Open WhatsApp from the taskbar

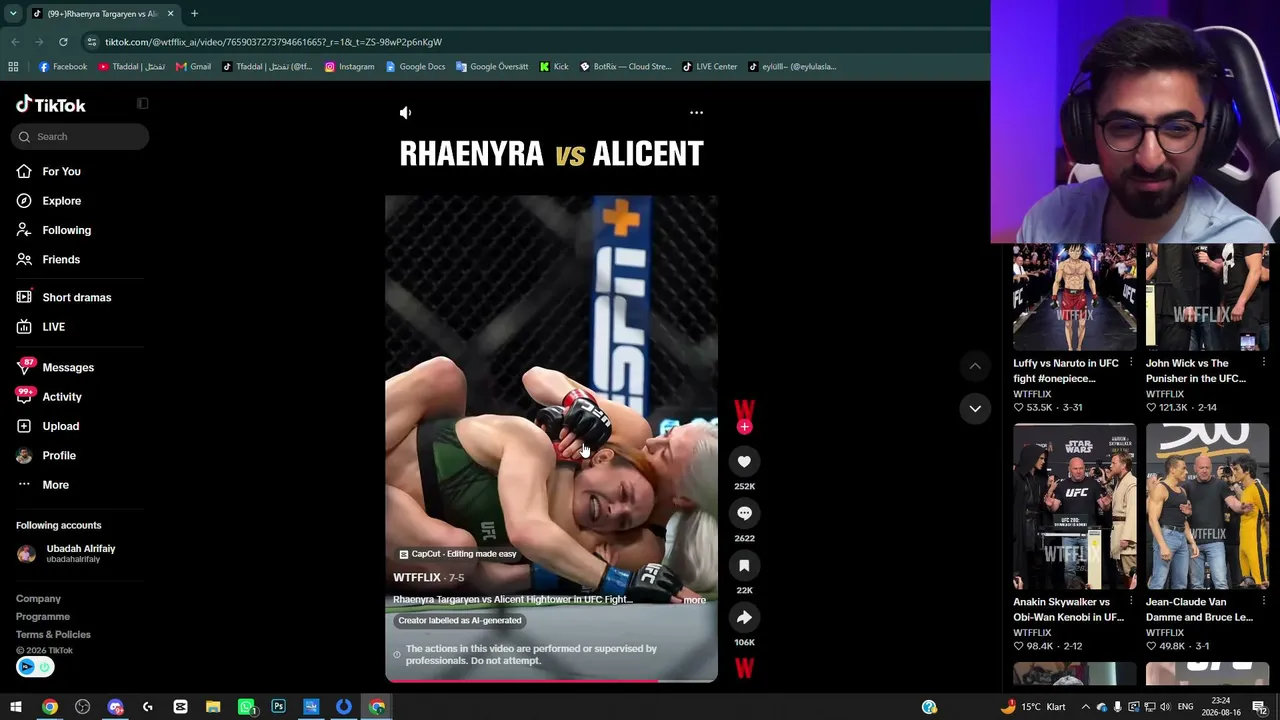(246, 707)
